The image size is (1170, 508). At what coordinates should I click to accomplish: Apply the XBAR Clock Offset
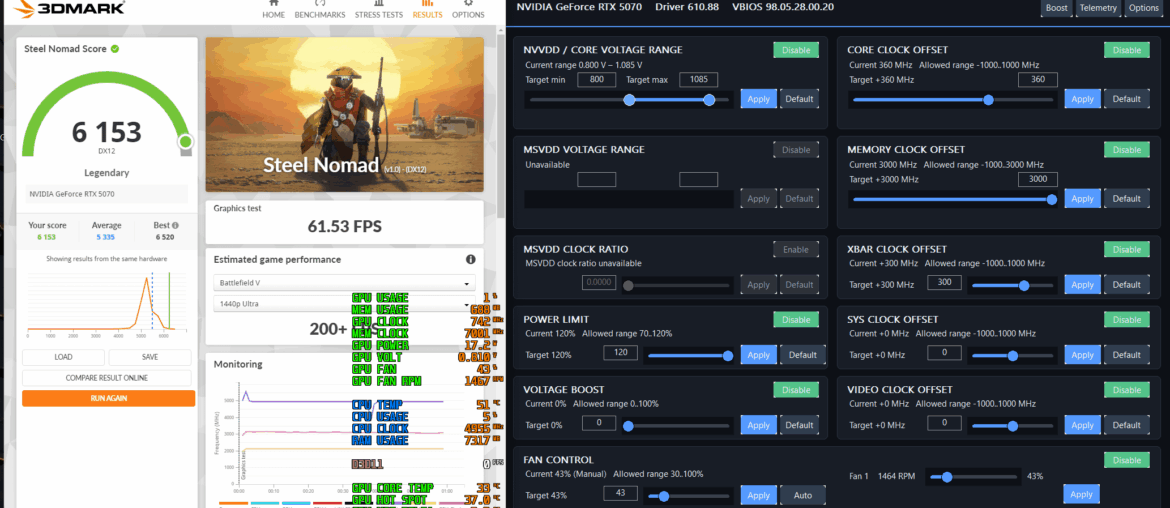click(x=1082, y=284)
